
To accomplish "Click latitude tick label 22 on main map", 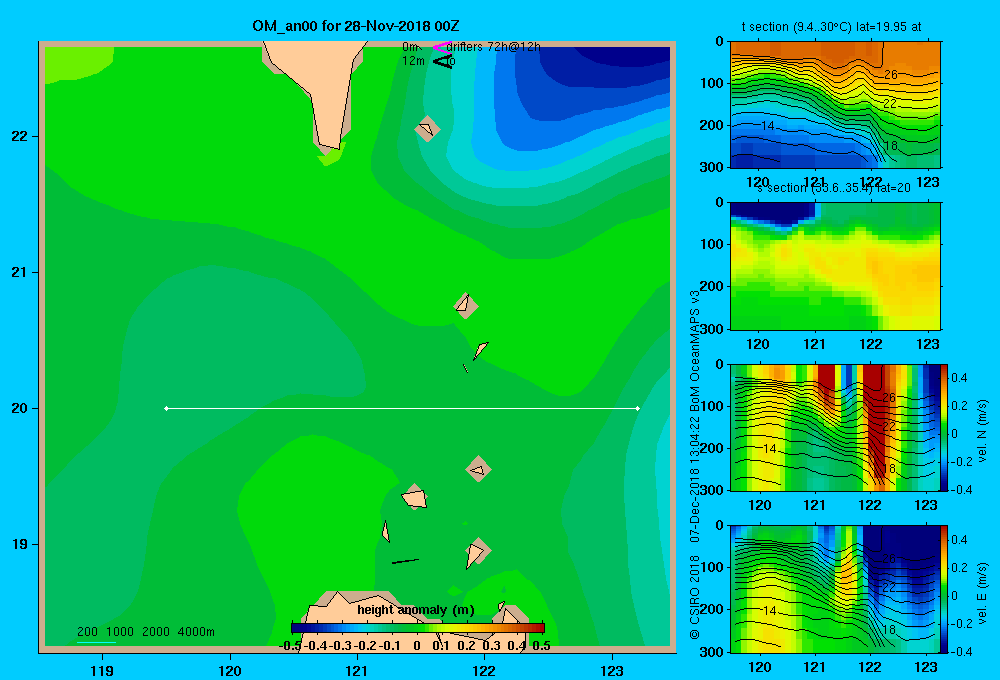I will (20, 137).
